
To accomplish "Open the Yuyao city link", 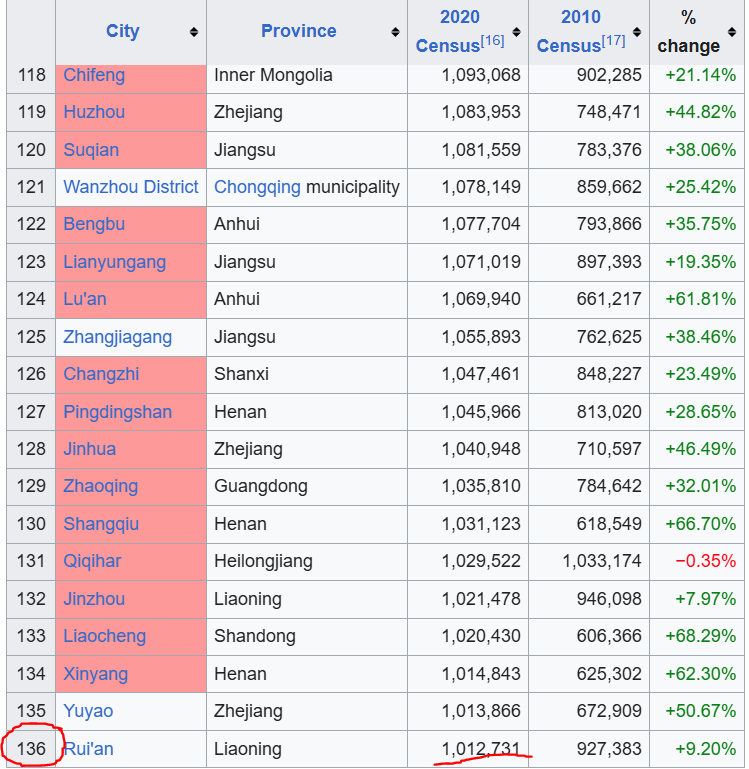I will pyautogui.click(x=88, y=711).
